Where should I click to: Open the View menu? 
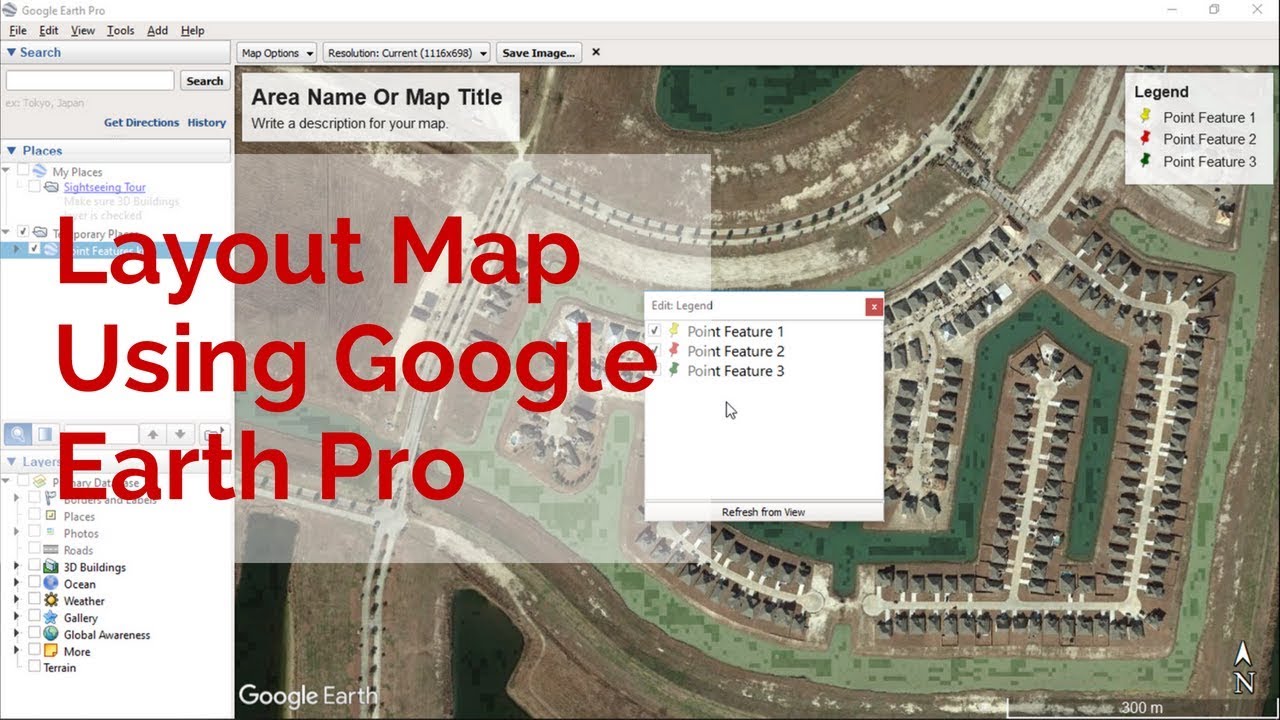83,31
